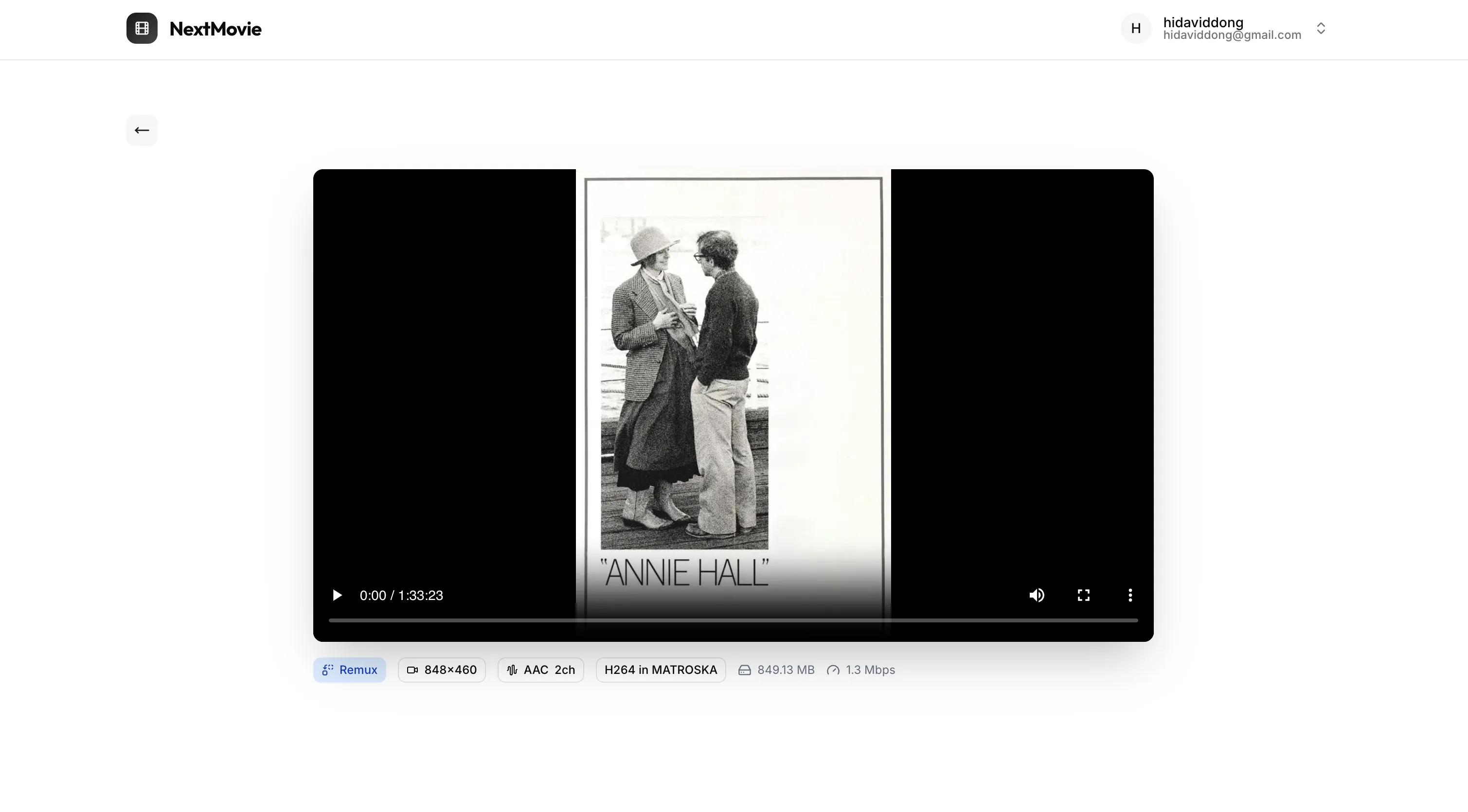
Task: Click the NextMovie film logo icon
Action: [142, 29]
